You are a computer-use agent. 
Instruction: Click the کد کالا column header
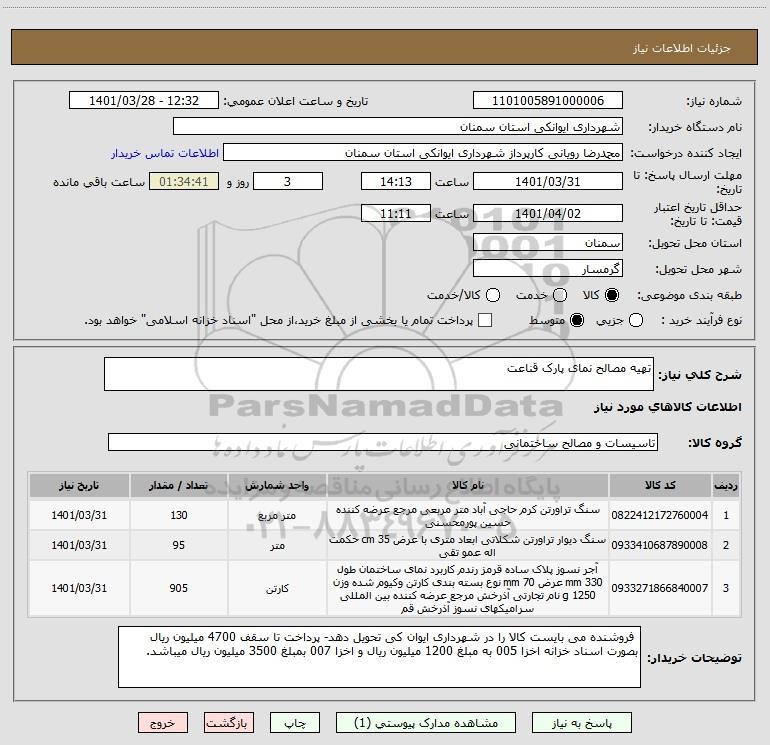(x=660, y=485)
